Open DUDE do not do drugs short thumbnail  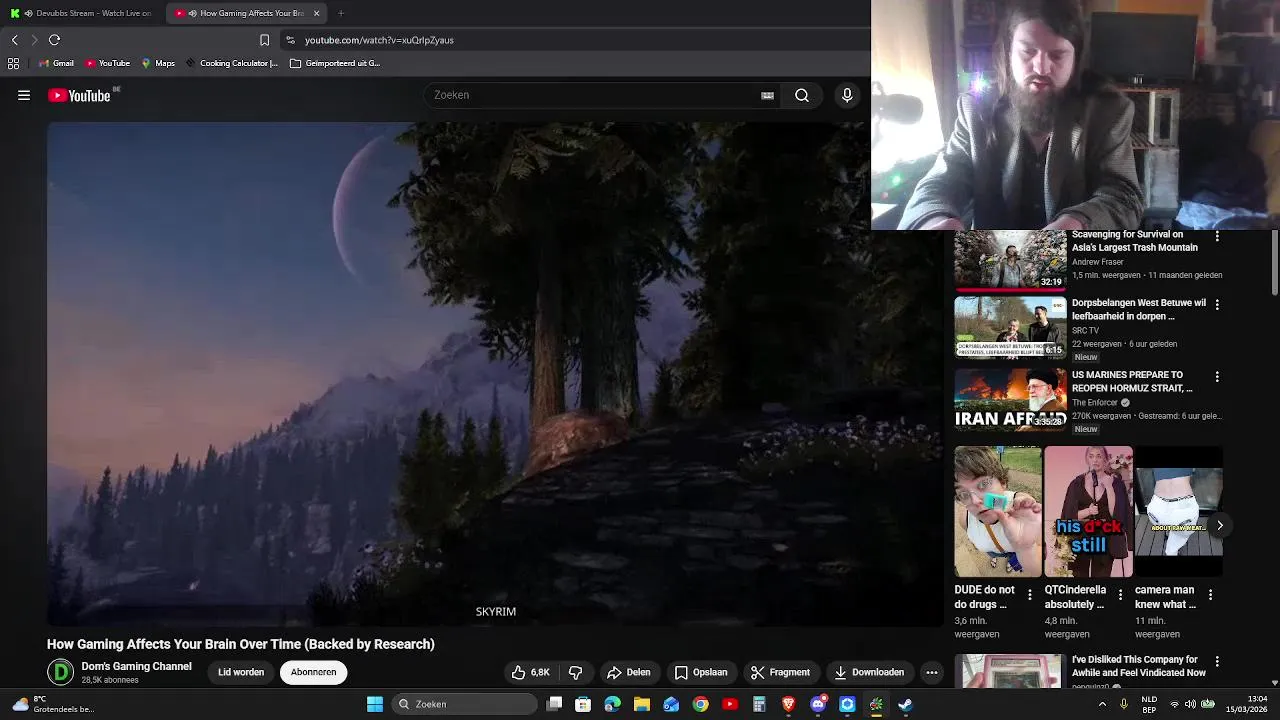(998, 511)
